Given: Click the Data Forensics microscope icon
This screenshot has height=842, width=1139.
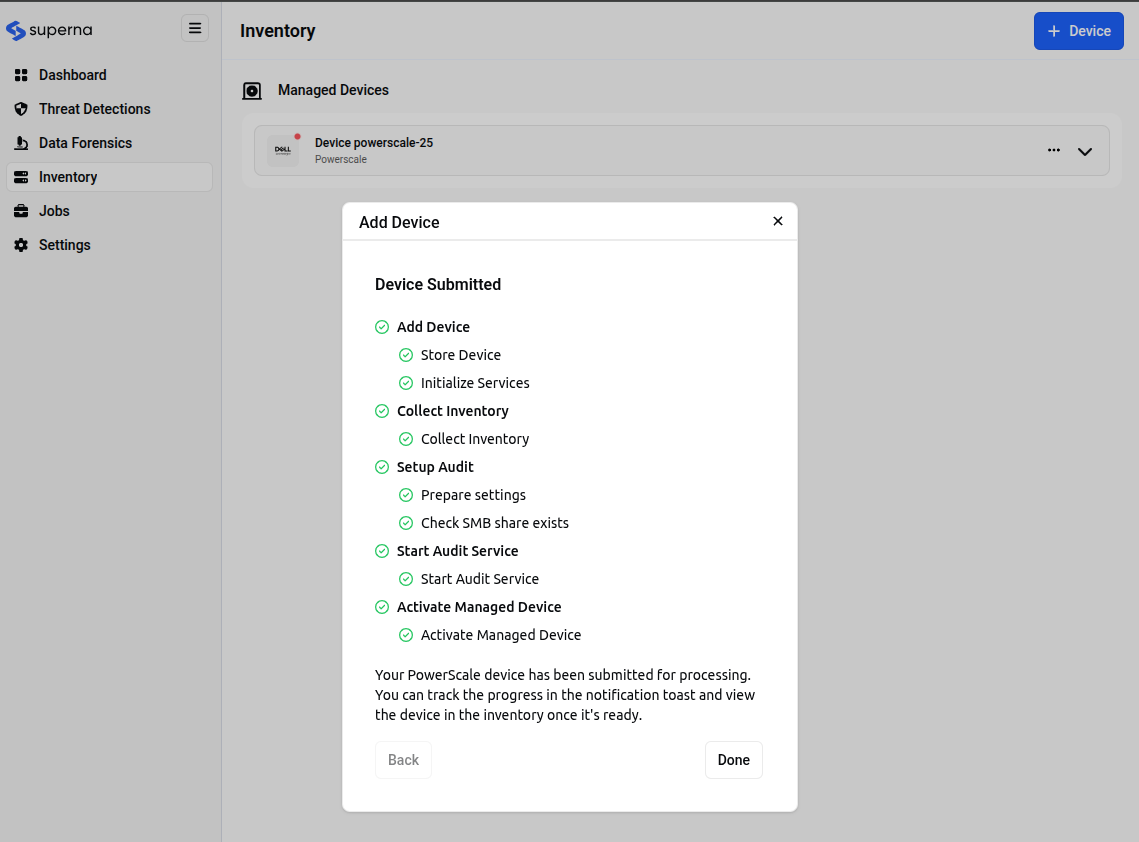Looking at the screenshot, I should pyautogui.click(x=21, y=143).
